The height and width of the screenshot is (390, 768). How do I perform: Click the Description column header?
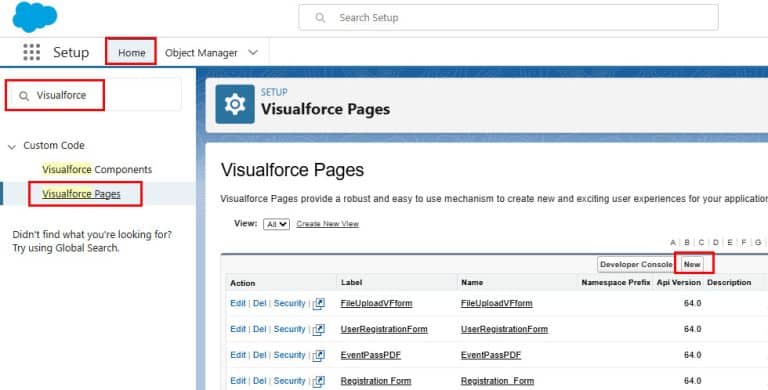[x=729, y=283]
